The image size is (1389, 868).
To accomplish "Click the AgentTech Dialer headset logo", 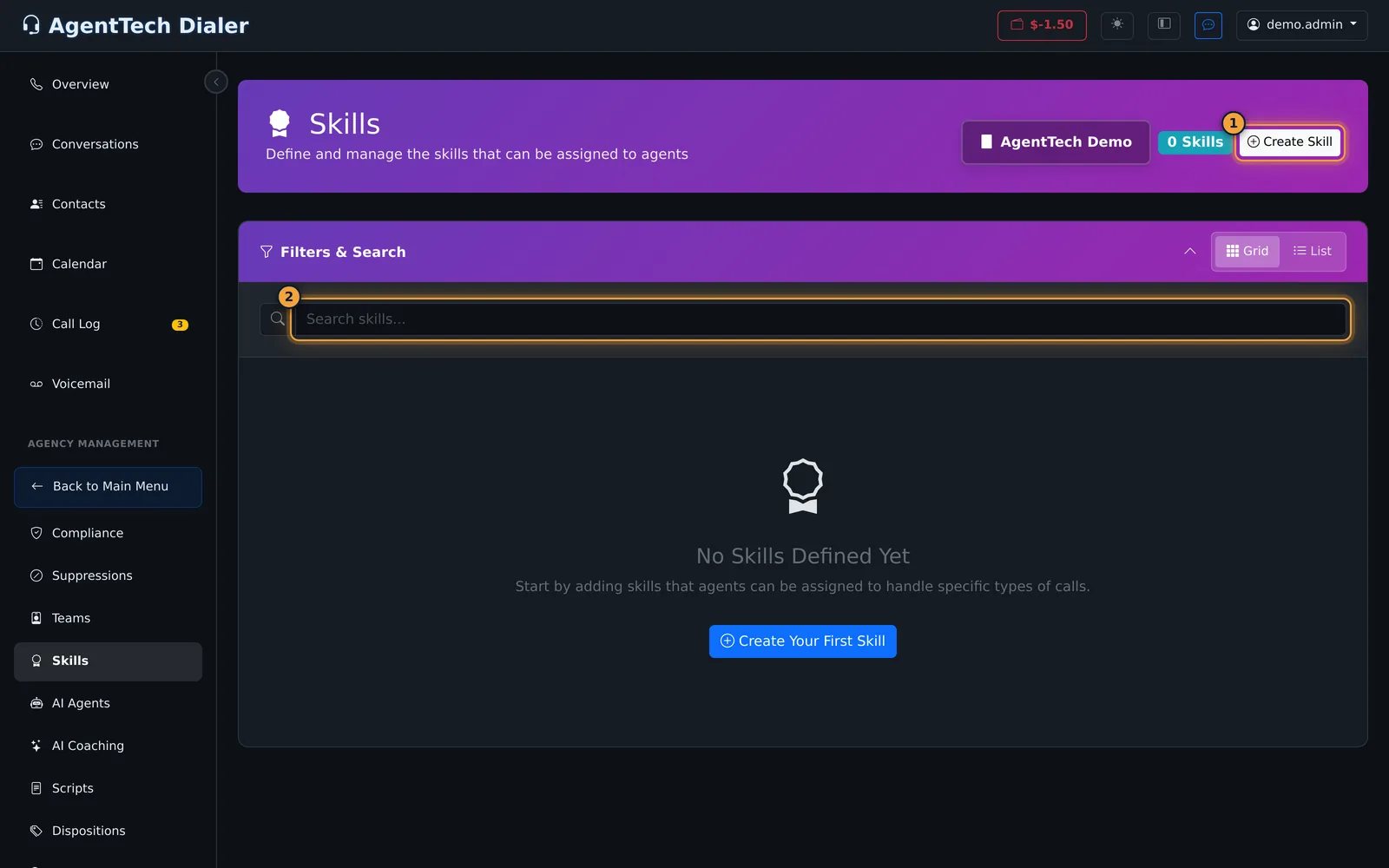I will coord(31,25).
